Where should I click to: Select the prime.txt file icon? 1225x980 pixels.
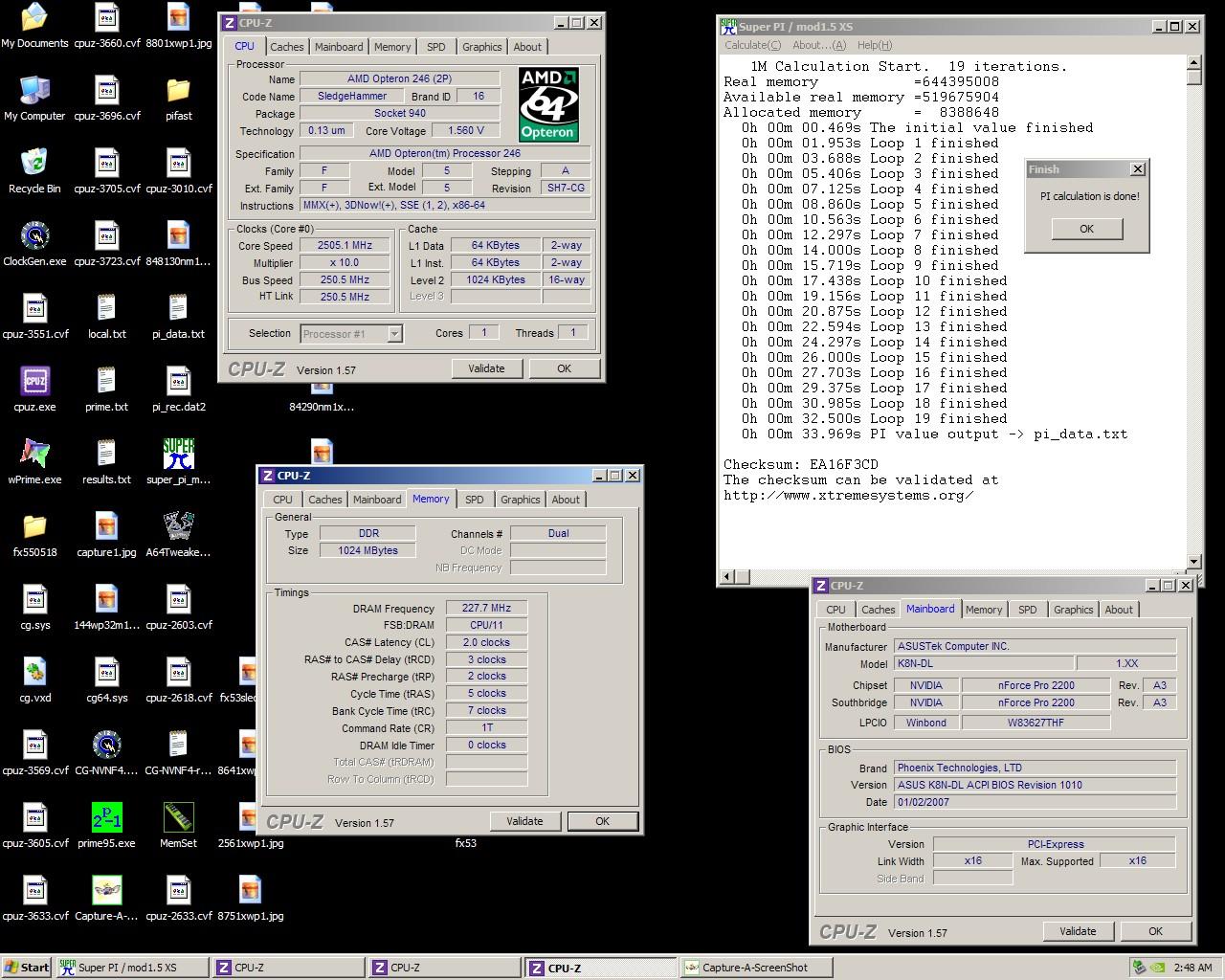[x=106, y=381]
